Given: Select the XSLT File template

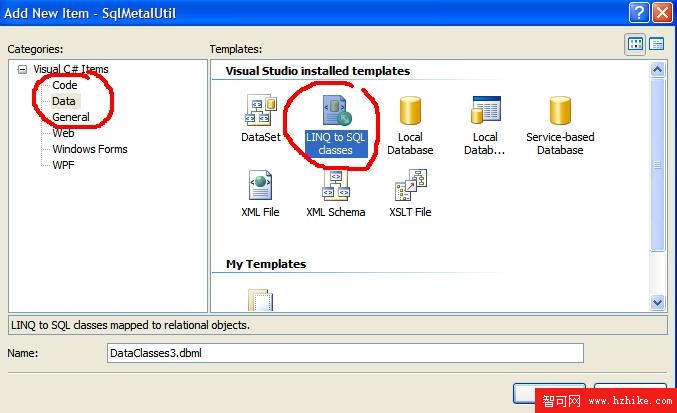Looking at the screenshot, I should (x=410, y=194).
